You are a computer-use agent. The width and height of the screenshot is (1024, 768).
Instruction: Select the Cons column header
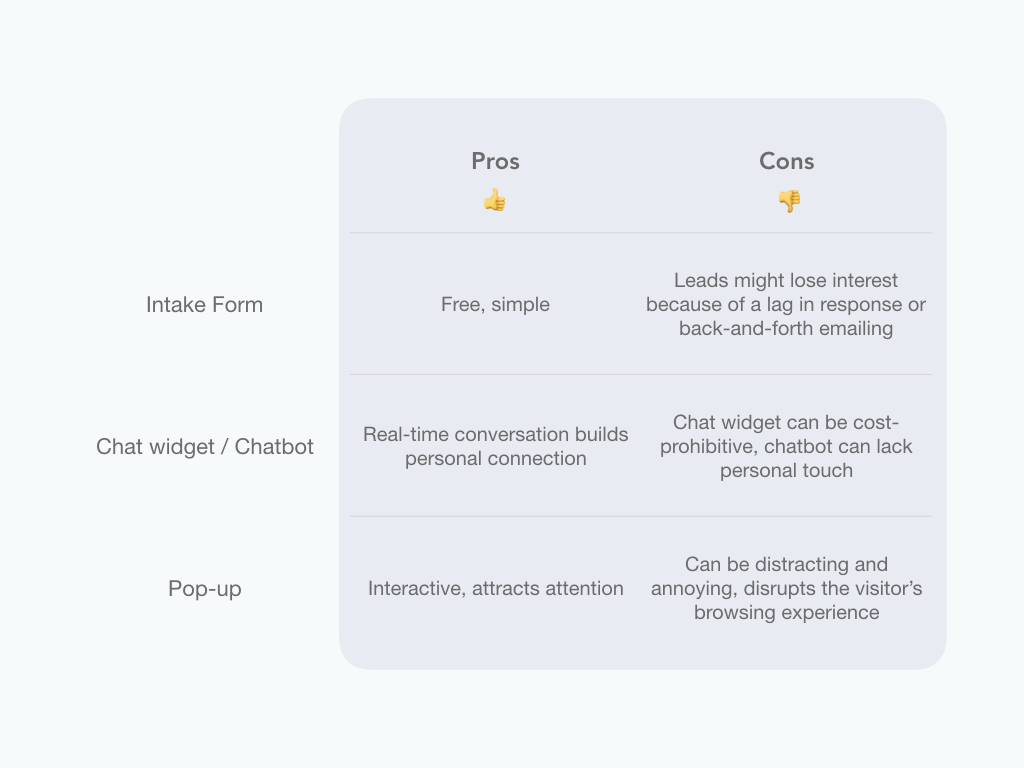786,161
